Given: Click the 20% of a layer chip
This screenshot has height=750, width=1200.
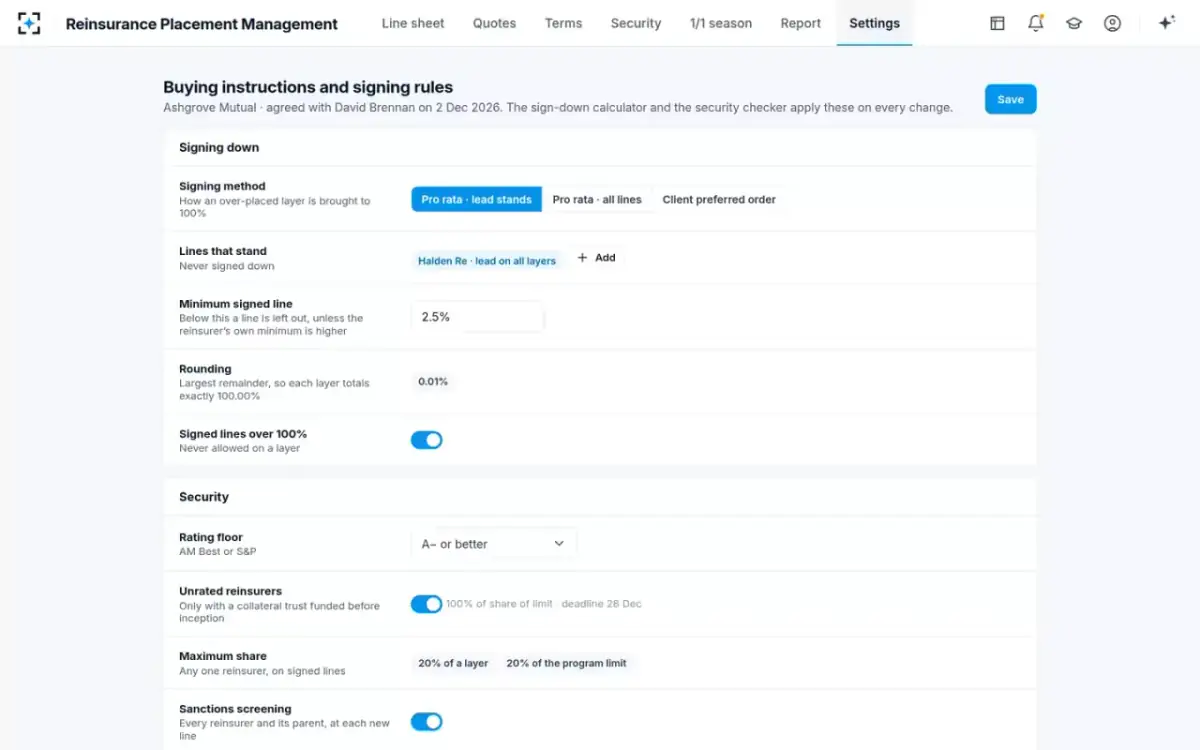Looking at the screenshot, I should click(453, 663).
